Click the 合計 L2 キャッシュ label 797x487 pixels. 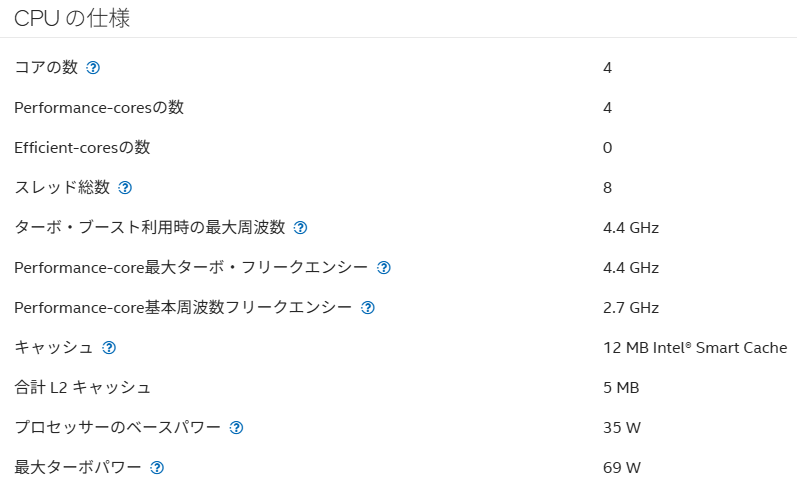[82, 388]
